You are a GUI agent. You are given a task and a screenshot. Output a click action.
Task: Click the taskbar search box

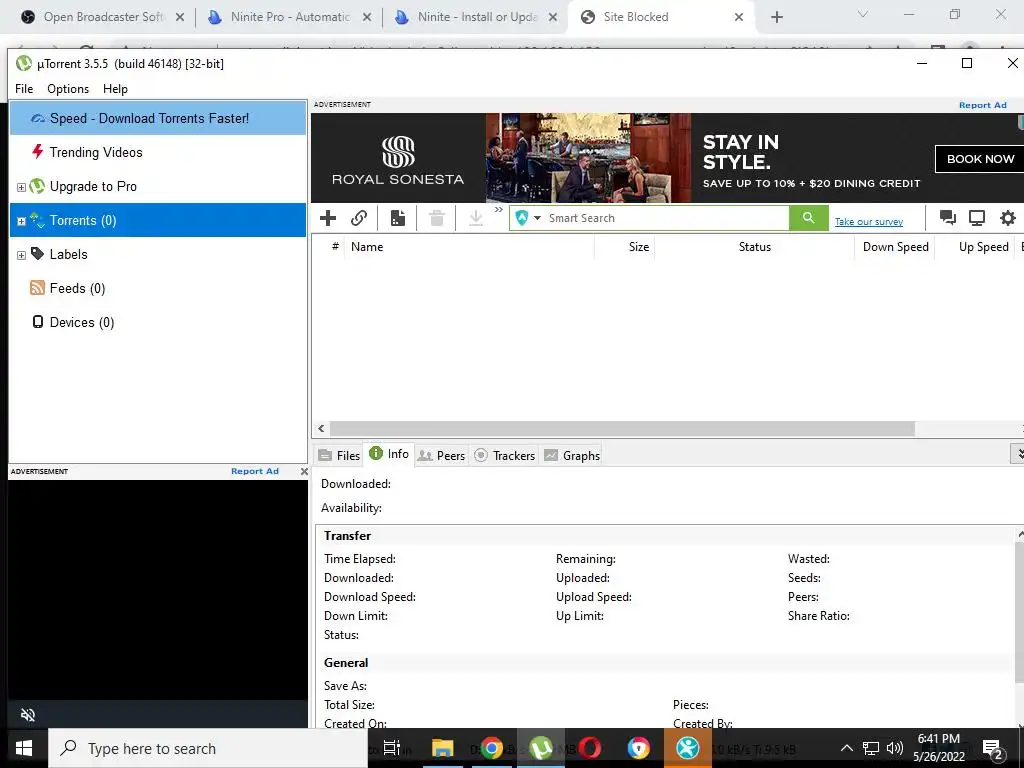(x=208, y=748)
